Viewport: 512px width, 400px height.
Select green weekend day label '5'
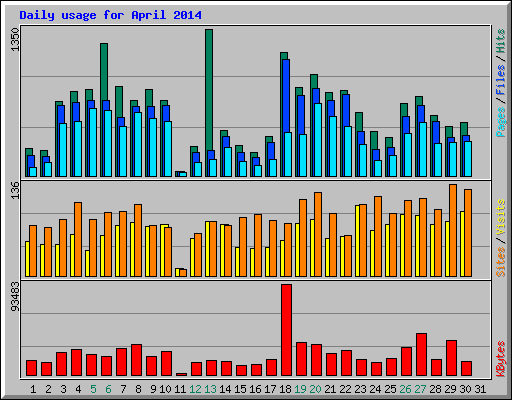[x=93, y=389]
